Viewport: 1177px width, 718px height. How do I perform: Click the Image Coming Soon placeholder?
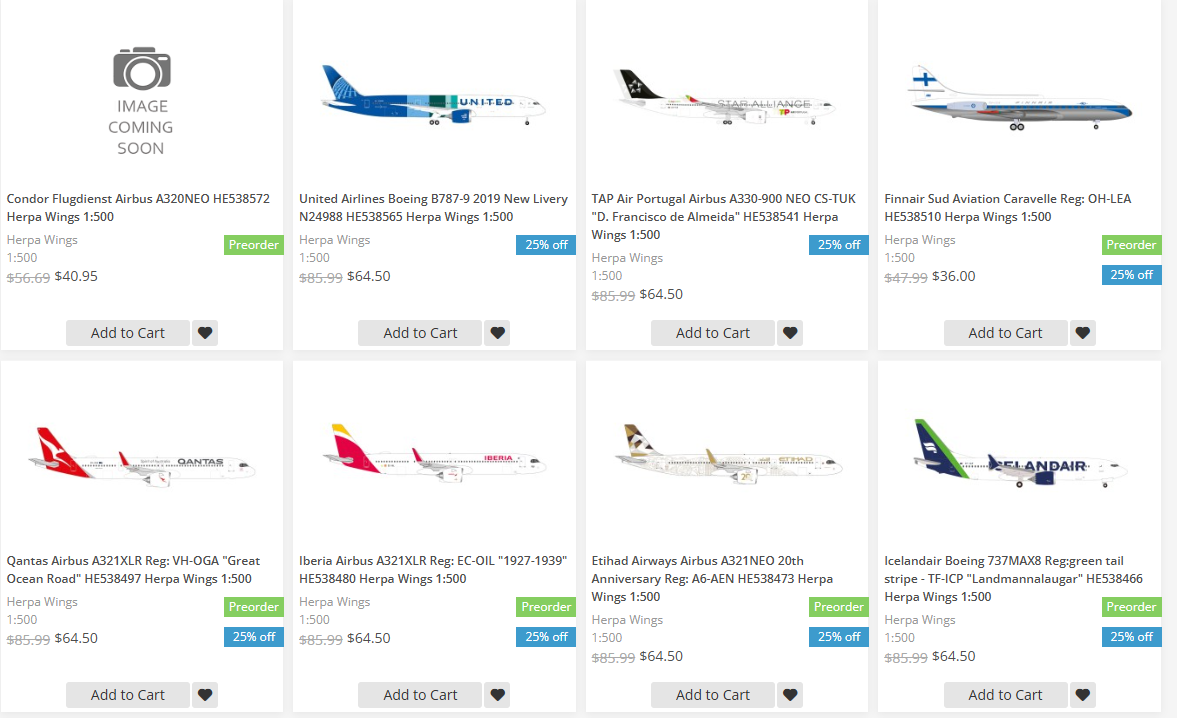[x=141, y=102]
